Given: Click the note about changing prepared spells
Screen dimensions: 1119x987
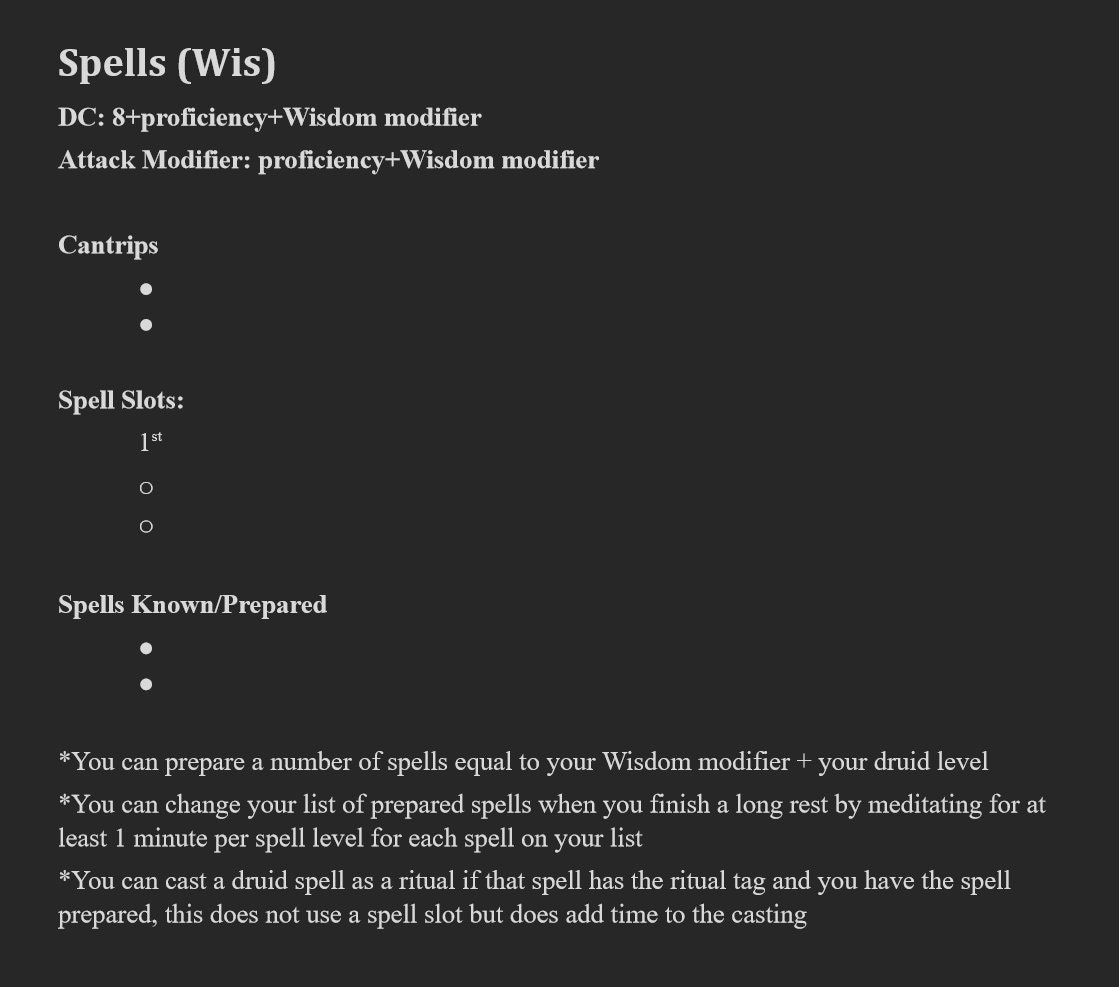Looking at the screenshot, I should [x=552, y=804].
